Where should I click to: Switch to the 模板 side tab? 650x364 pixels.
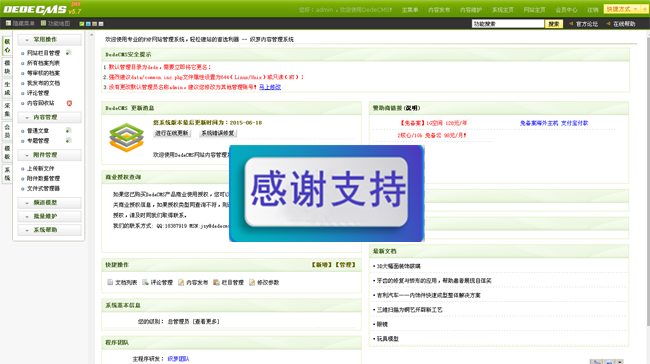(x=7, y=153)
